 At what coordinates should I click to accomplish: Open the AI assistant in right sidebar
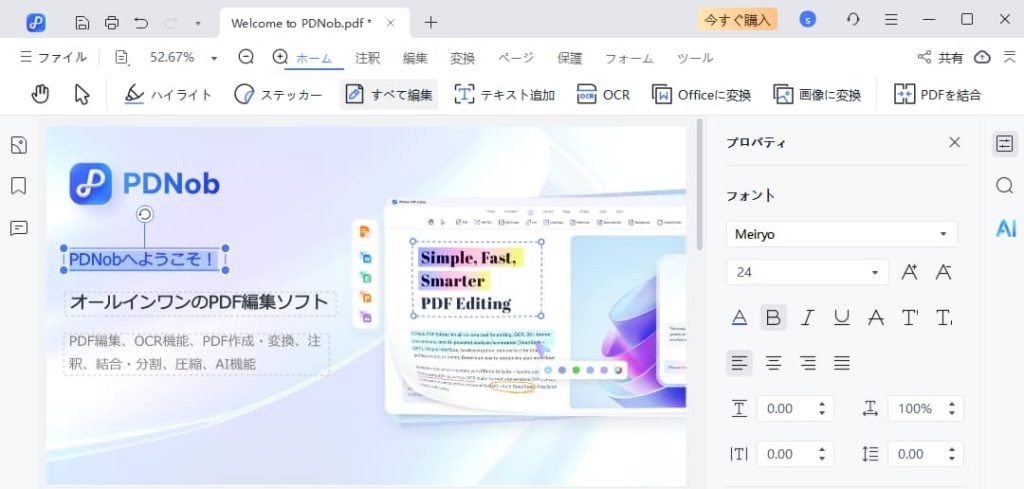(1006, 228)
